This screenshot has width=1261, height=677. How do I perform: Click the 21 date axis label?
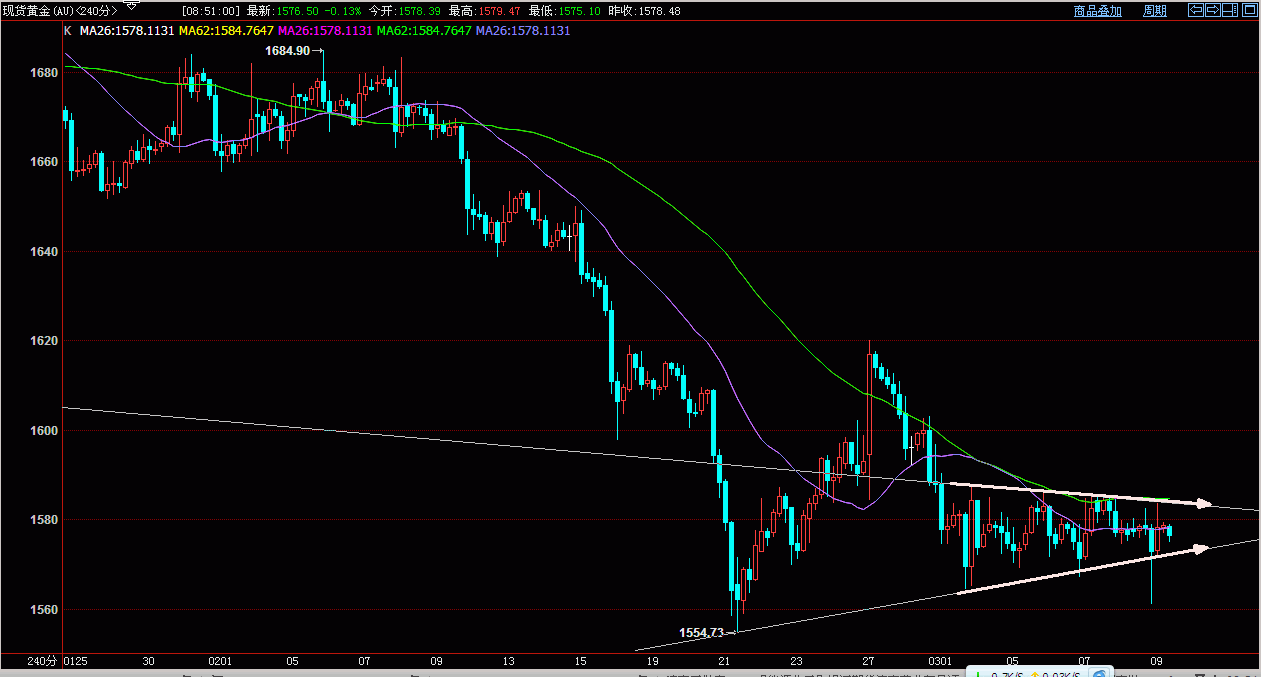tap(725, 662)
